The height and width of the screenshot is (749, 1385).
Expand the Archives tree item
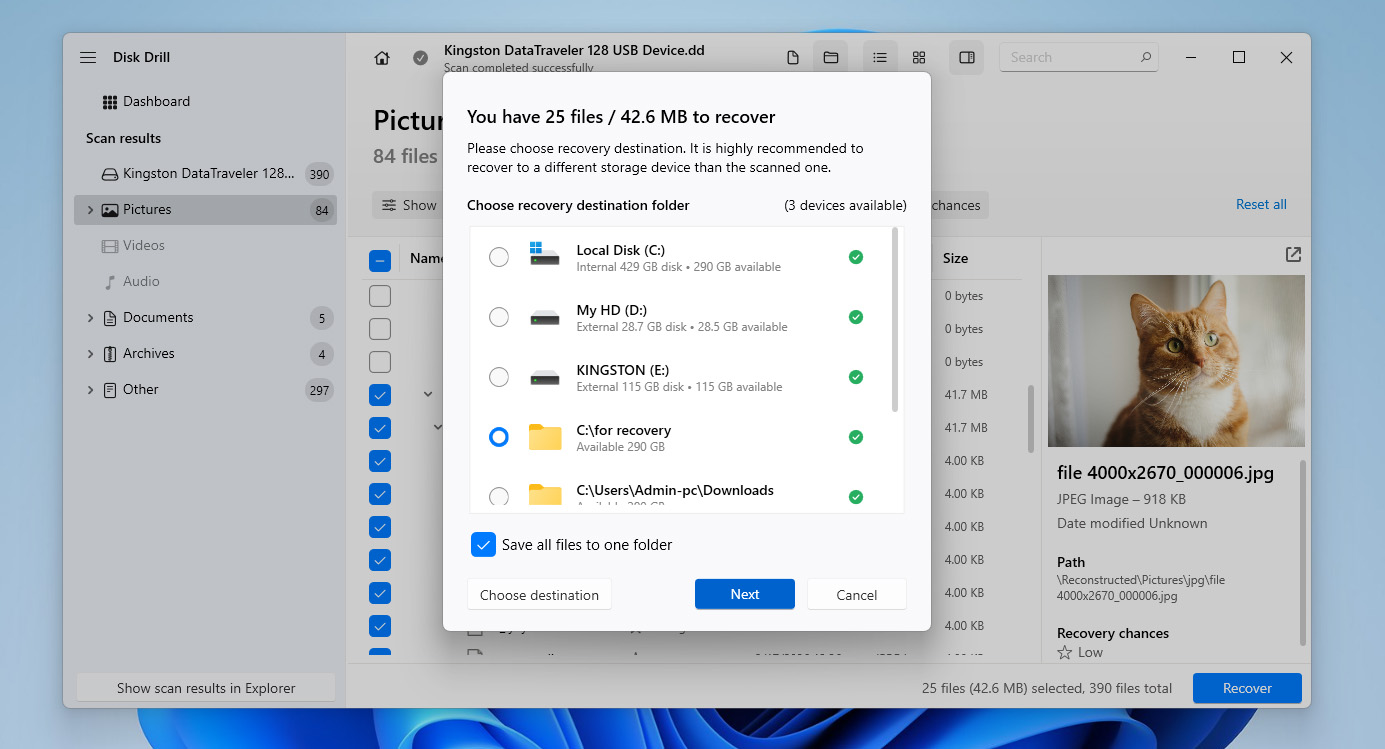pos(91,354)
